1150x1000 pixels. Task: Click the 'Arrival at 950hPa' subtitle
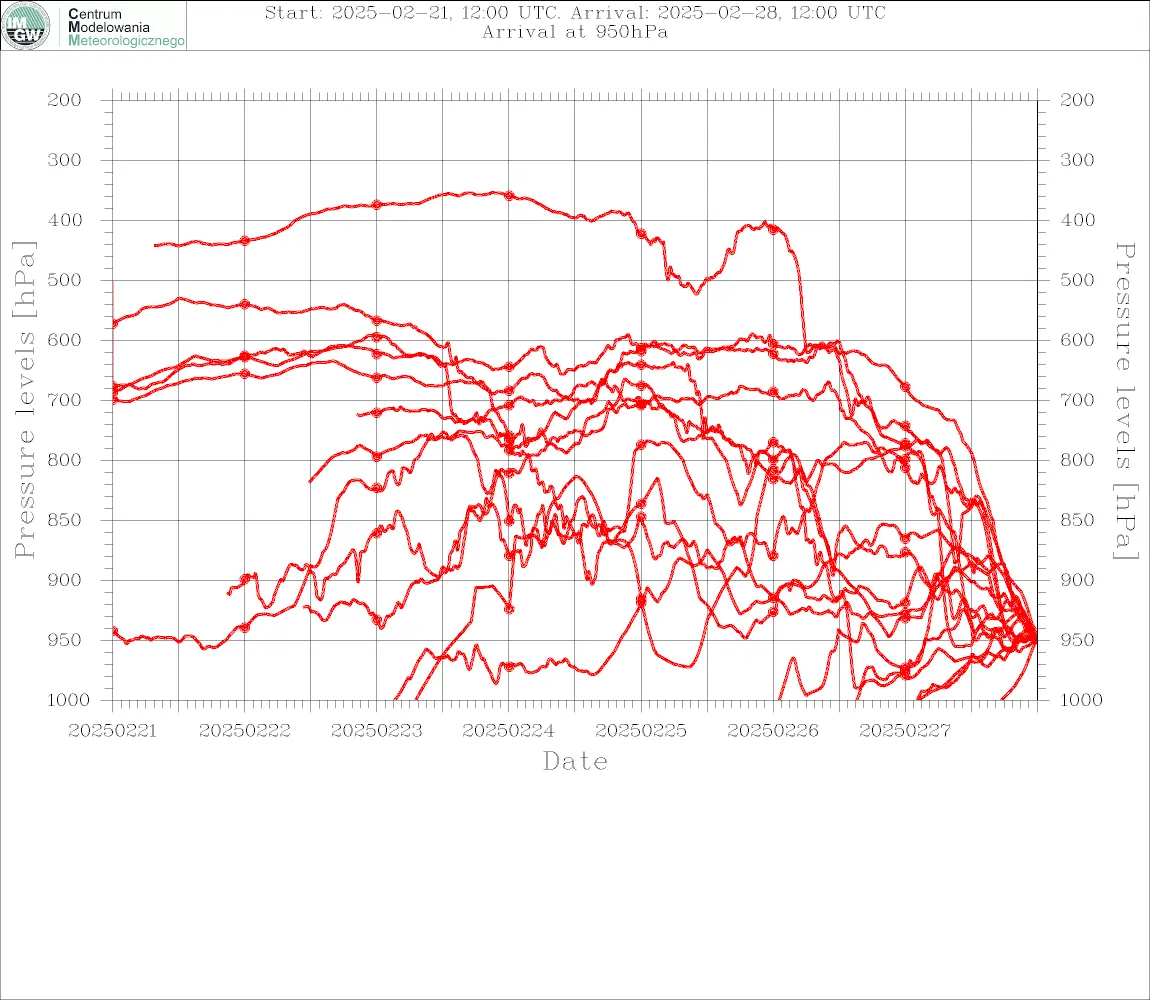575,32
